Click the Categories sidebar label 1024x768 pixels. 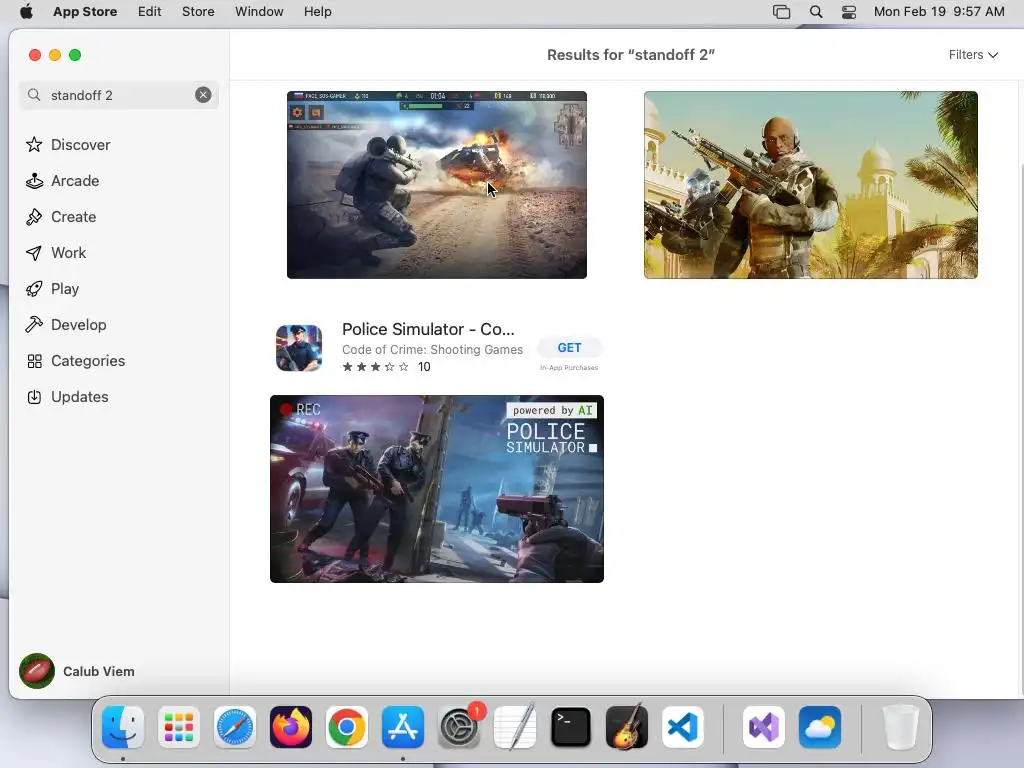click(88, 361)
